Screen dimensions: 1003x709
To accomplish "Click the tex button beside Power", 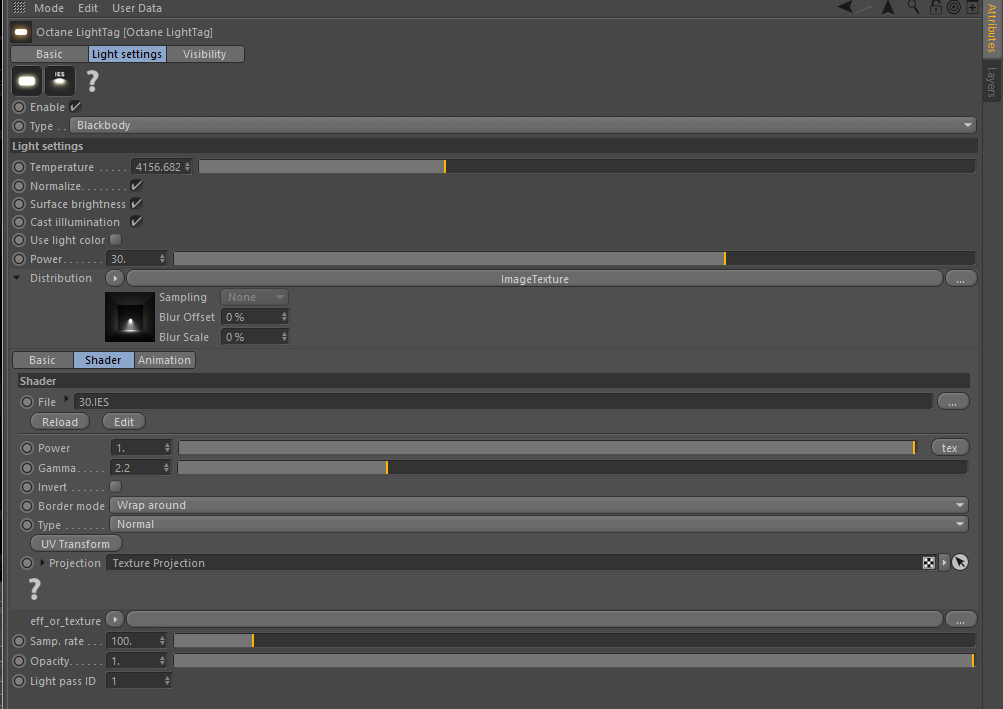I will 949,448.
